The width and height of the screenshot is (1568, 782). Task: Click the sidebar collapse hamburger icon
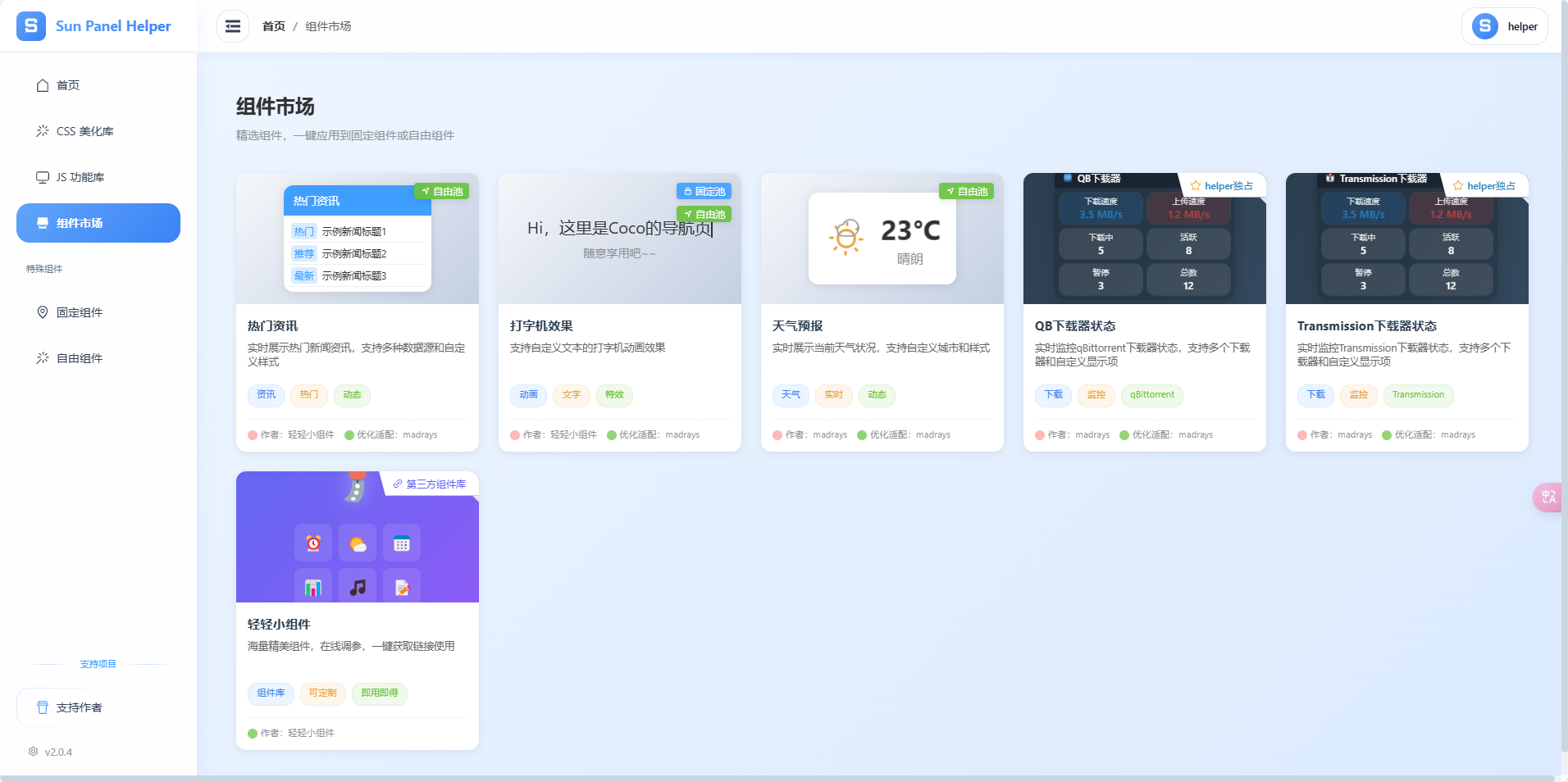233,25
